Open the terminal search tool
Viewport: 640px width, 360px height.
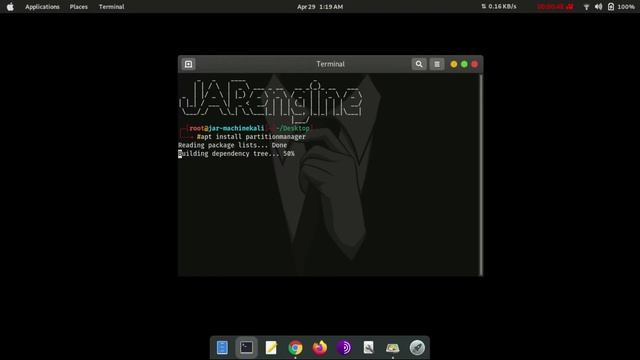(419, 64)
